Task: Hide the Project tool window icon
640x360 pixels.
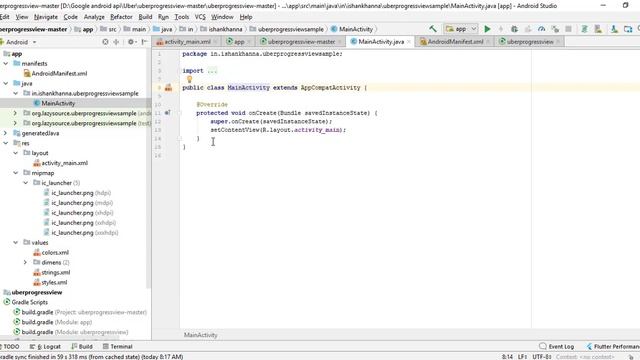Action: pos(144,42)
